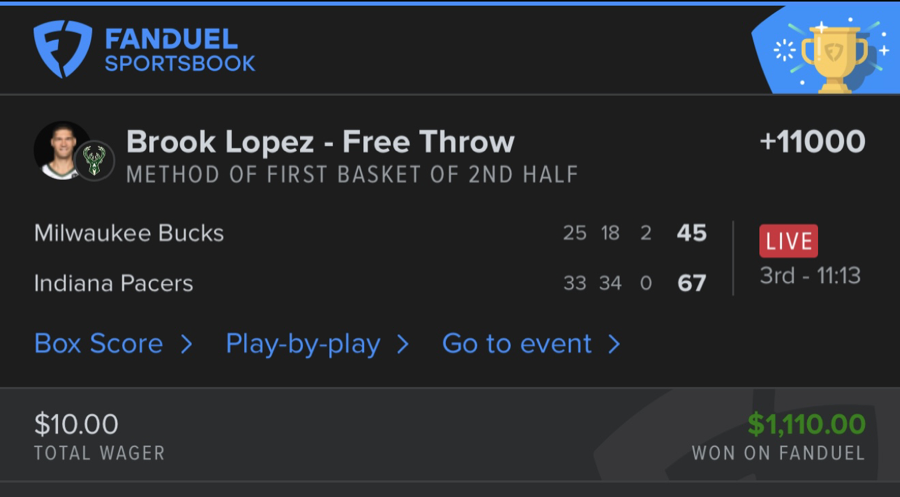Click the +11000 odds value

pyautogui.click(x=812, y=142)
